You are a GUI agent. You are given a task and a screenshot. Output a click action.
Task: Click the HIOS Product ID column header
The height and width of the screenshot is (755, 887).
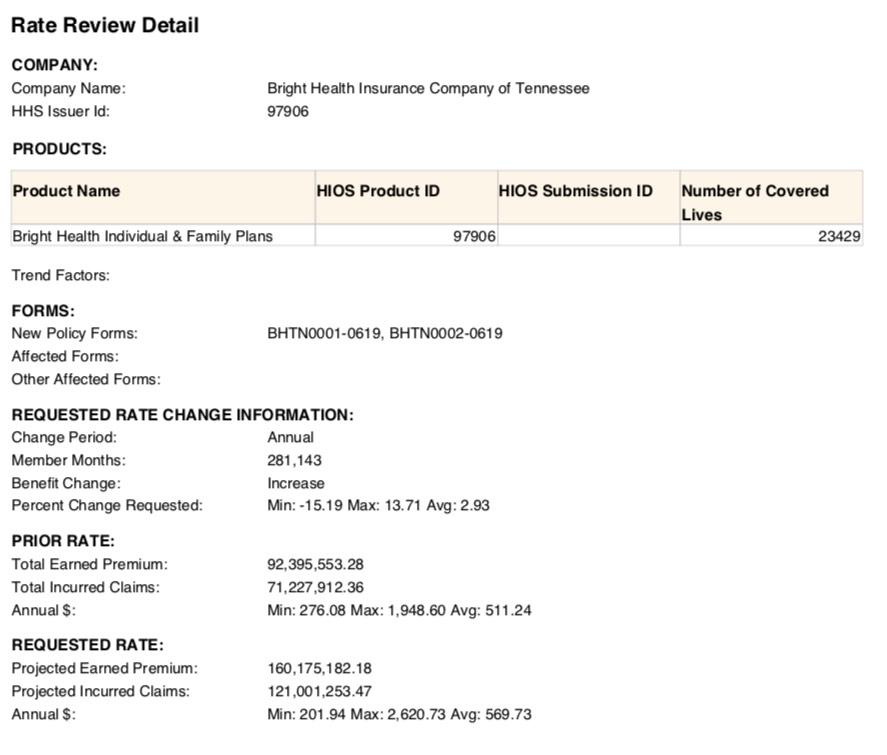(378, 191)
